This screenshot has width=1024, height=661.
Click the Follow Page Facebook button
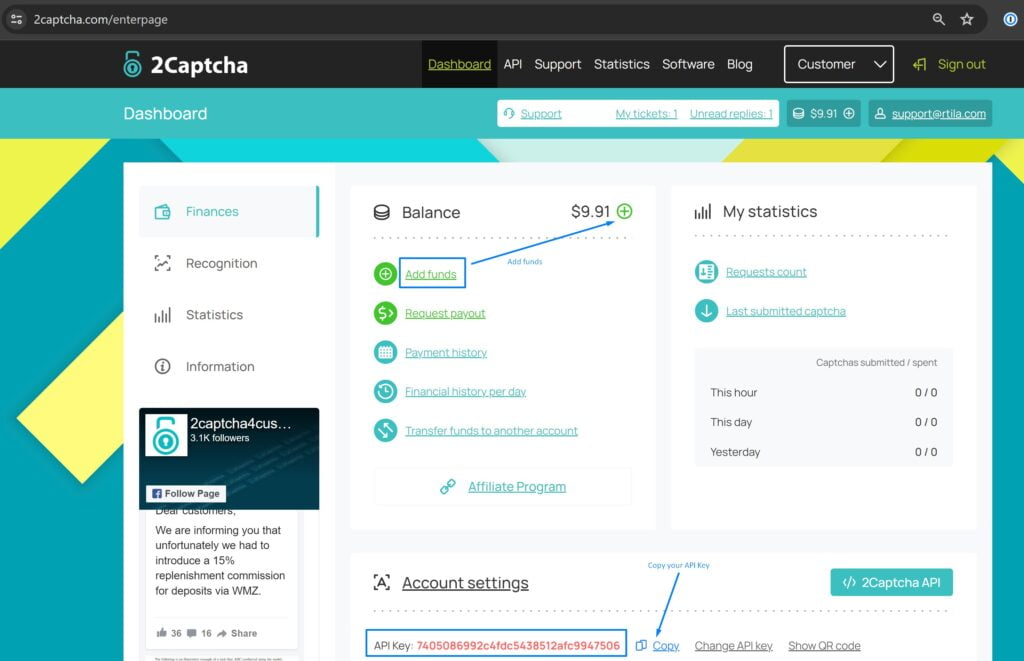coord(186,493)
